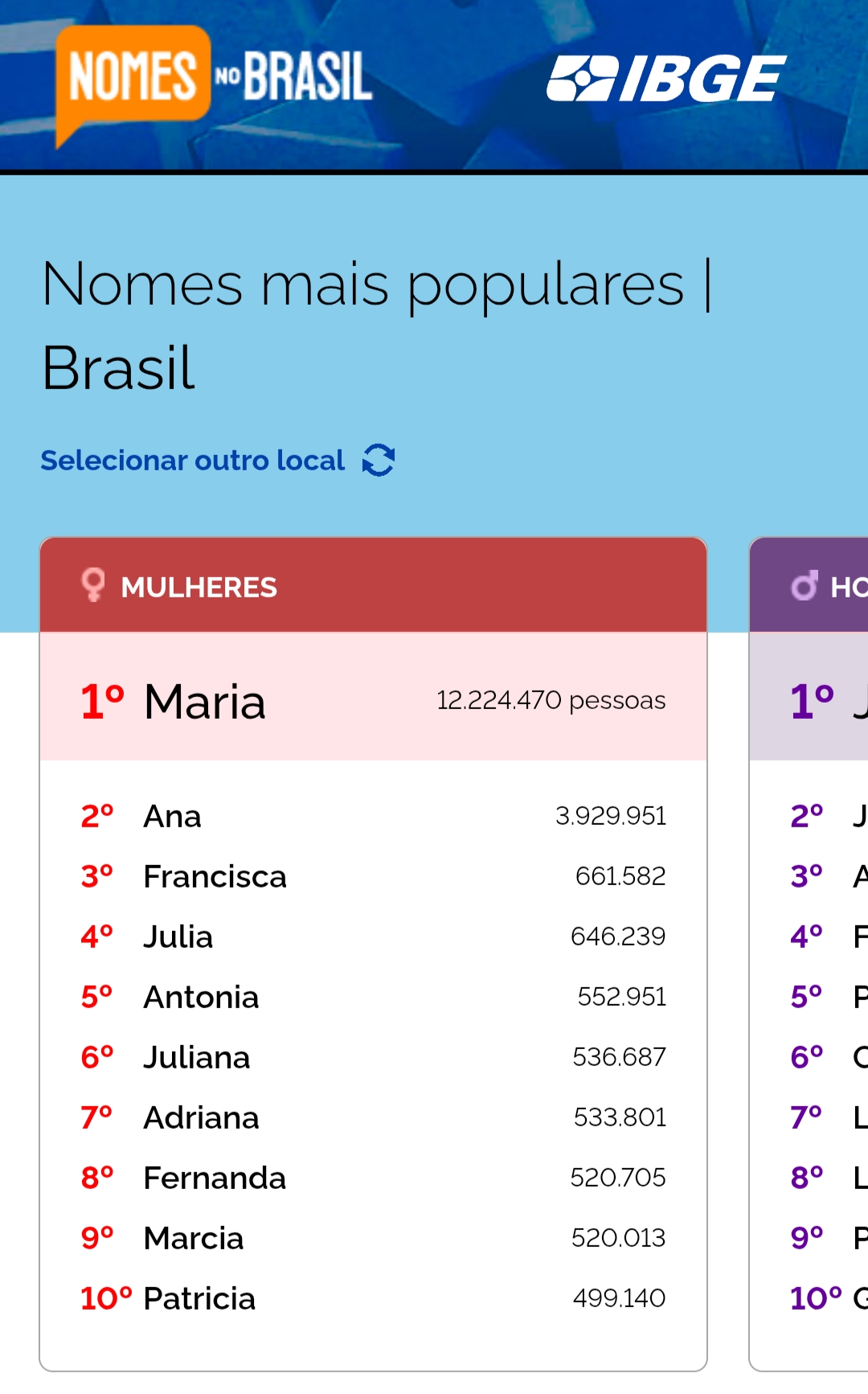Open the name Ana
868x1394 pixels.
click(x=172, y=817)
